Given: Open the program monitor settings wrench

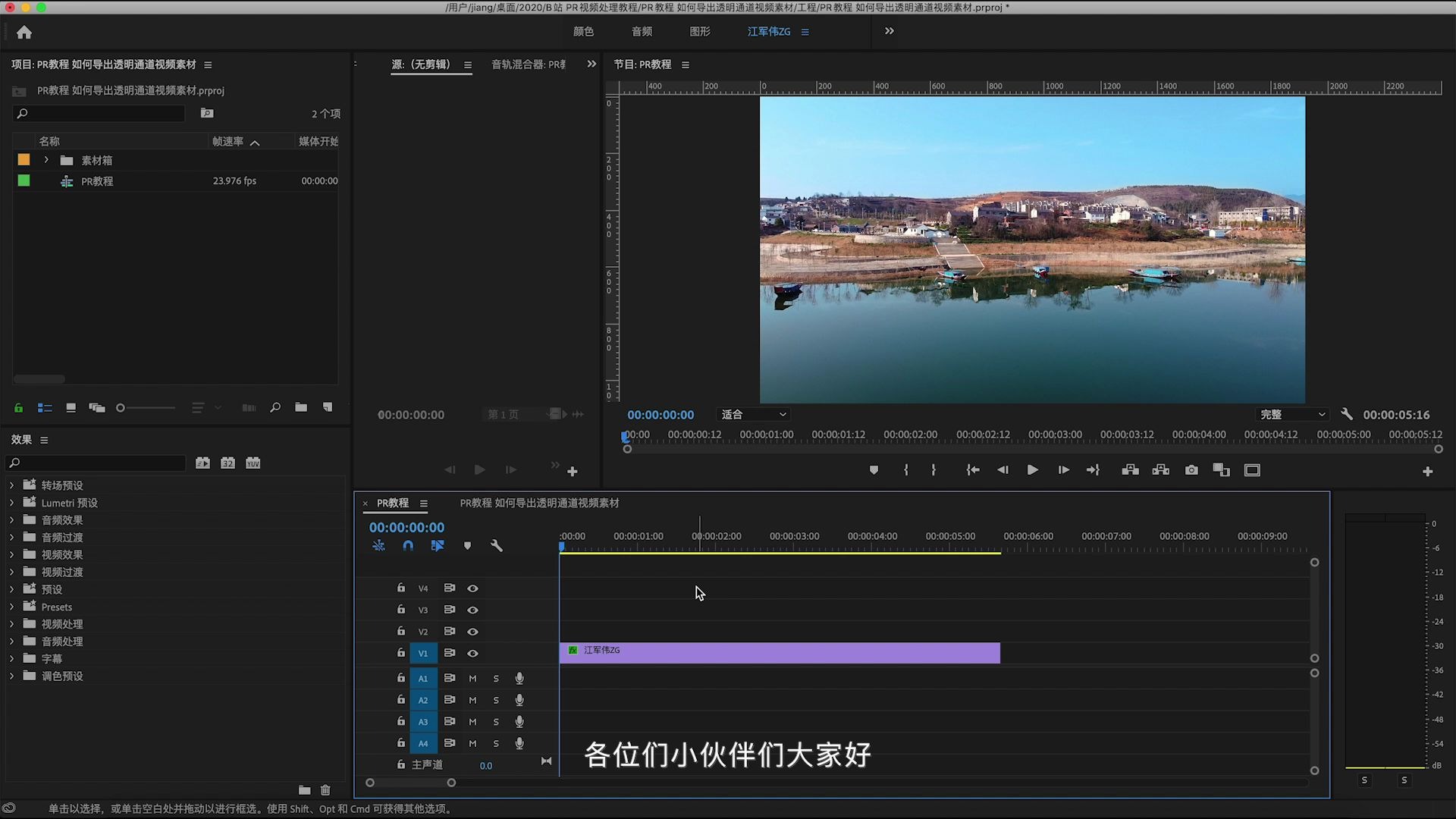Looking at the screenshot, I should coord(1346,414).
